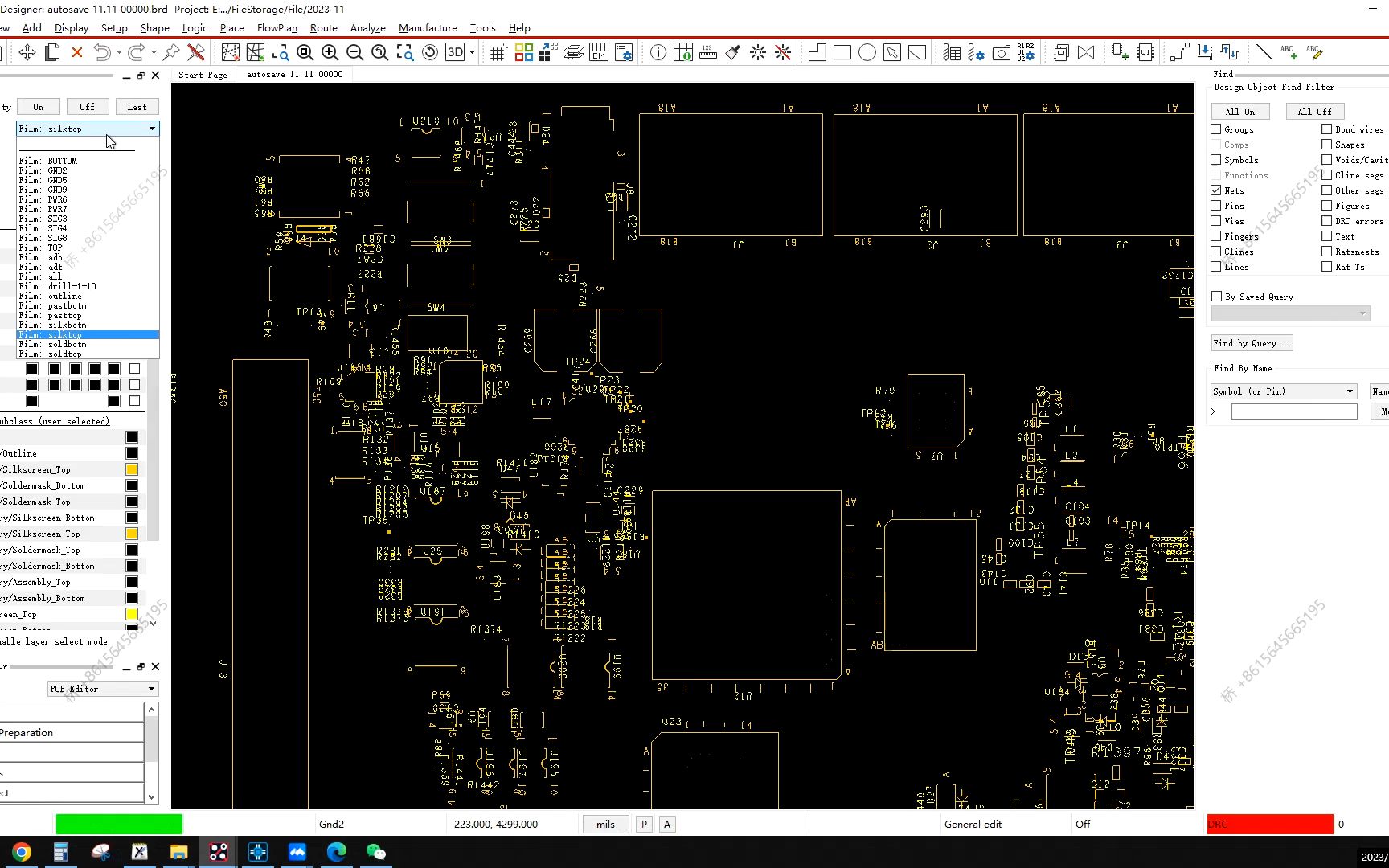Enable the Clines checkbox
Image resolution: width=1389 pixels, height=868 pixels.
click(1216, 252)
